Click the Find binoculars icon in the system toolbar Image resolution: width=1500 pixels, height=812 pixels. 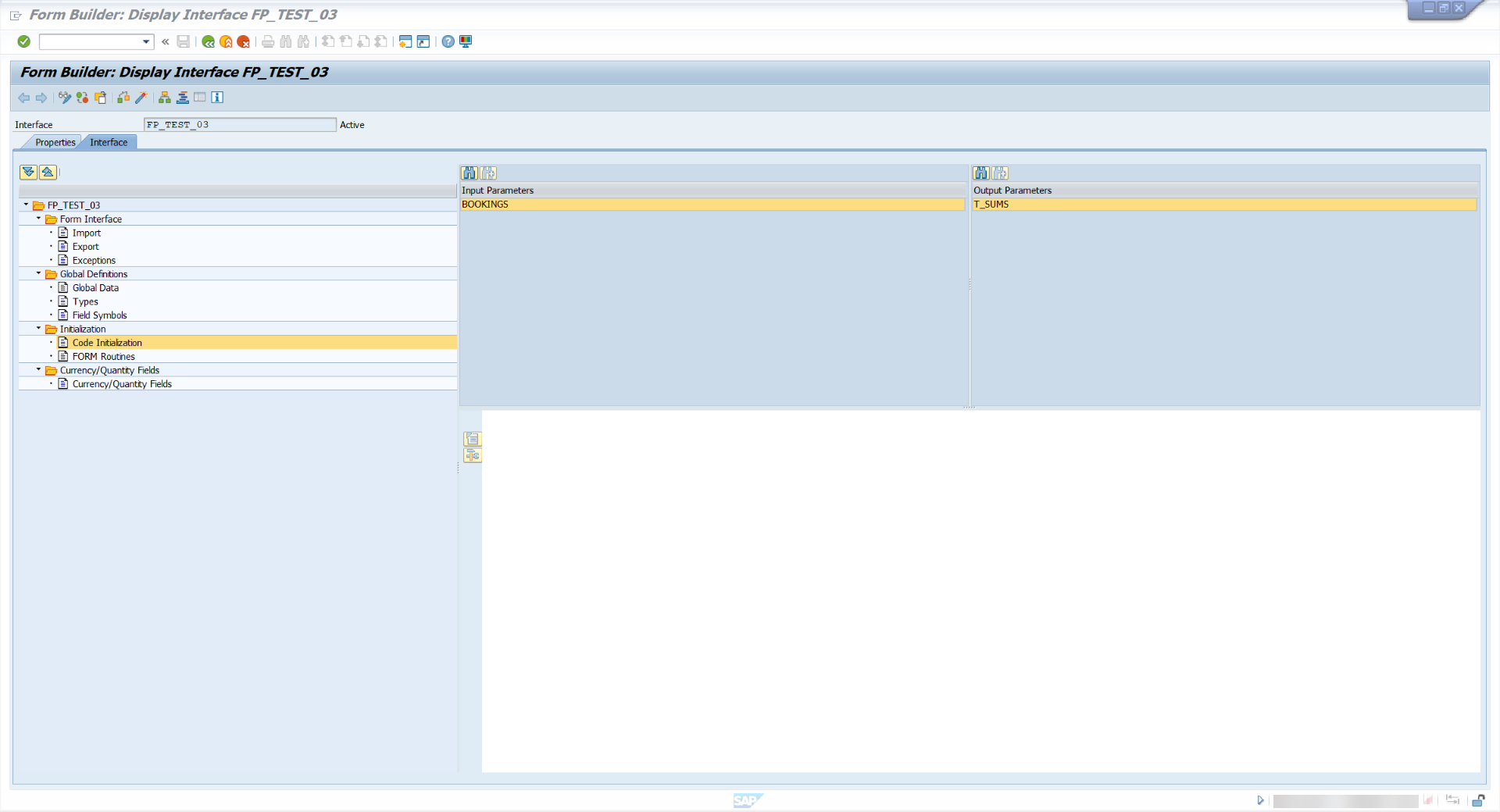[286, 41]
